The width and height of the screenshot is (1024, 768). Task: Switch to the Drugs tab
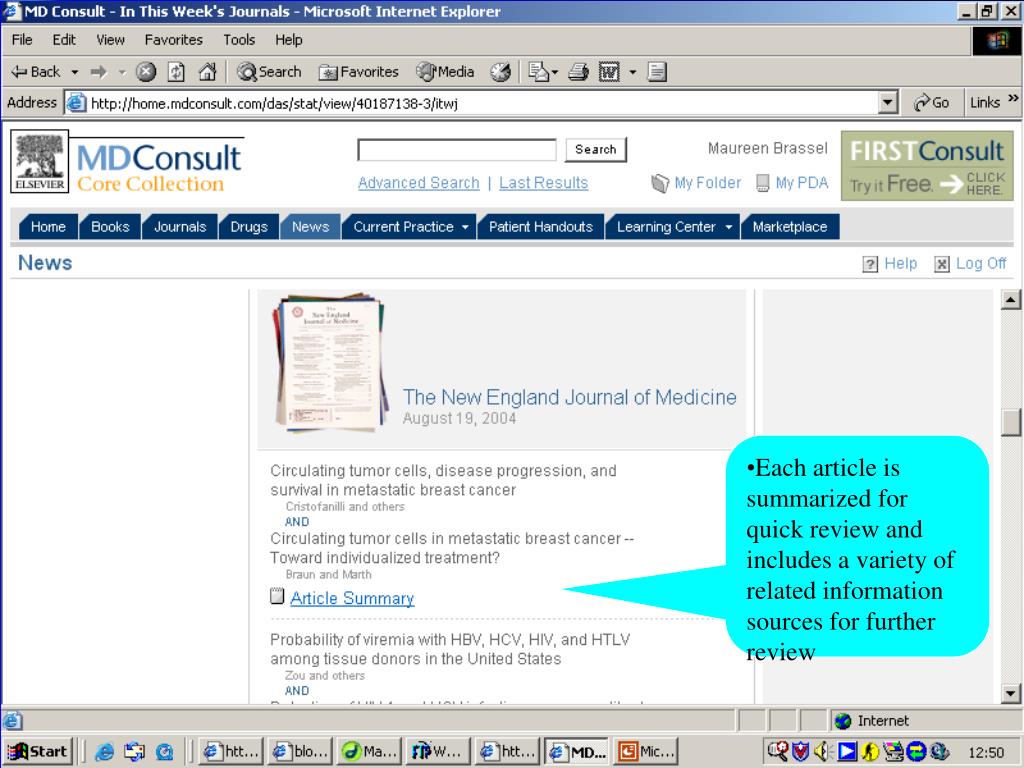(x=249, y=227)
